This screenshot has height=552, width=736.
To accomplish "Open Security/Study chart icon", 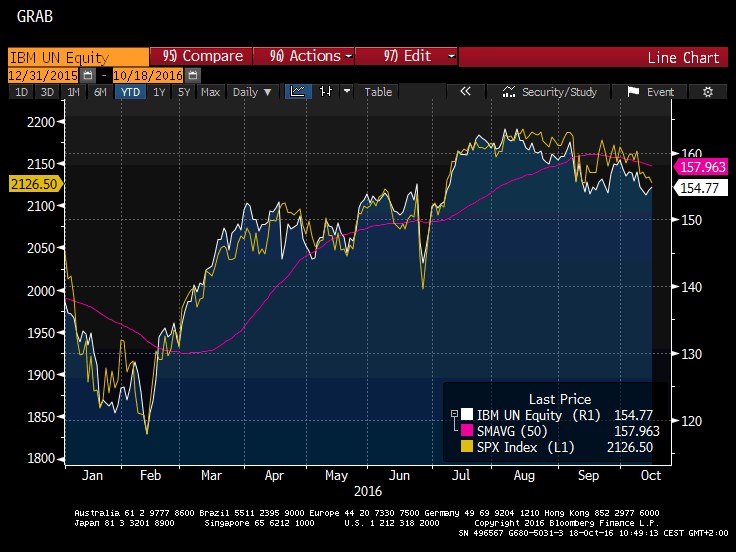I will pyautogui.click(x=550, y=92).
